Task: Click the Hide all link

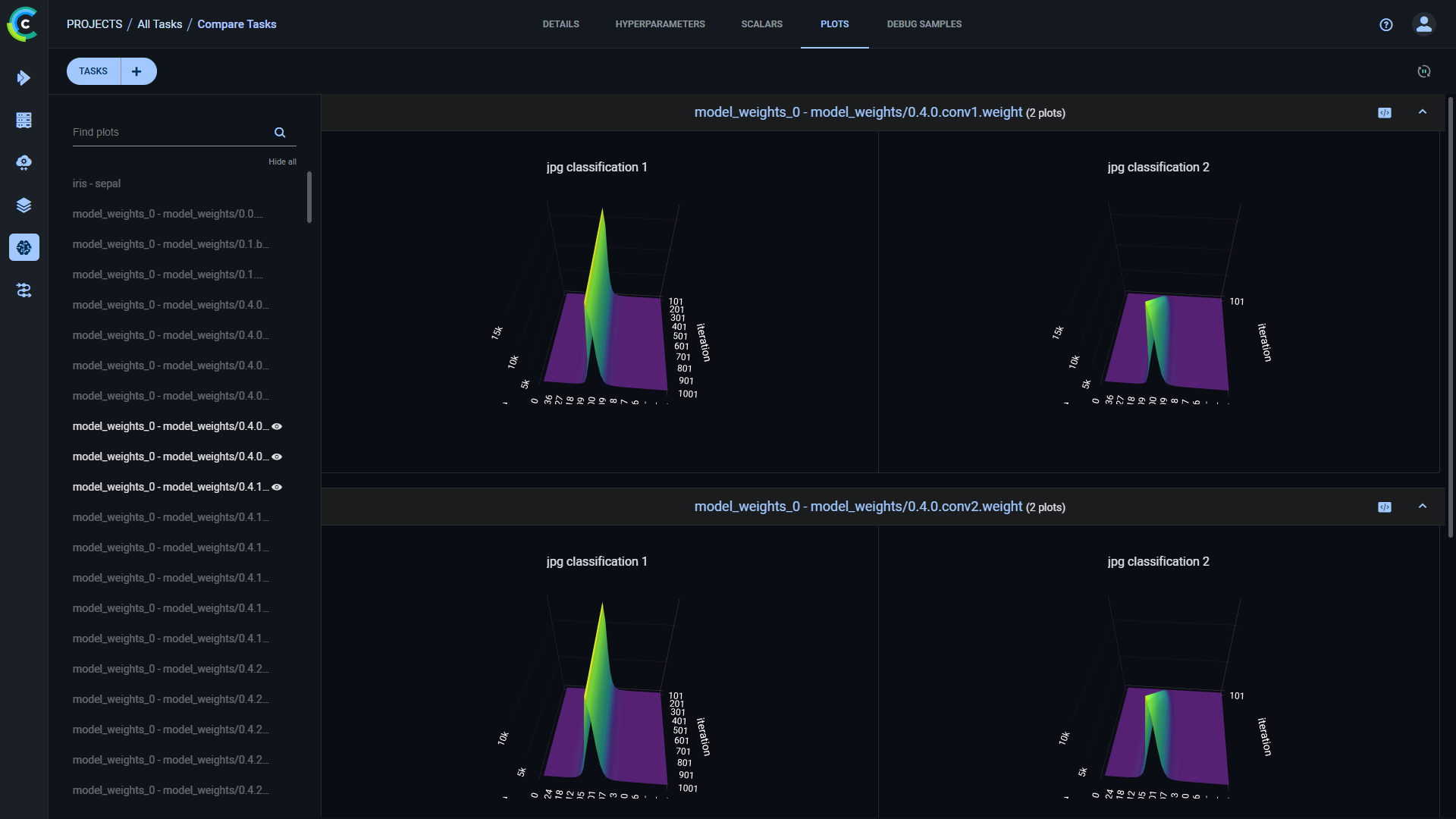Action: click(x=282, y=162)
